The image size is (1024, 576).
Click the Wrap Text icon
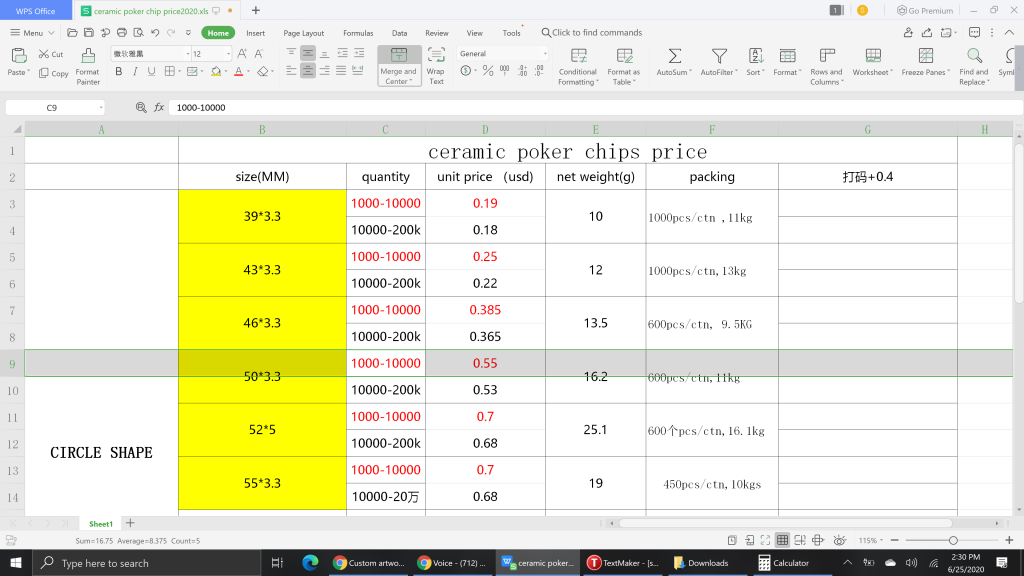[x=436, y=56]
